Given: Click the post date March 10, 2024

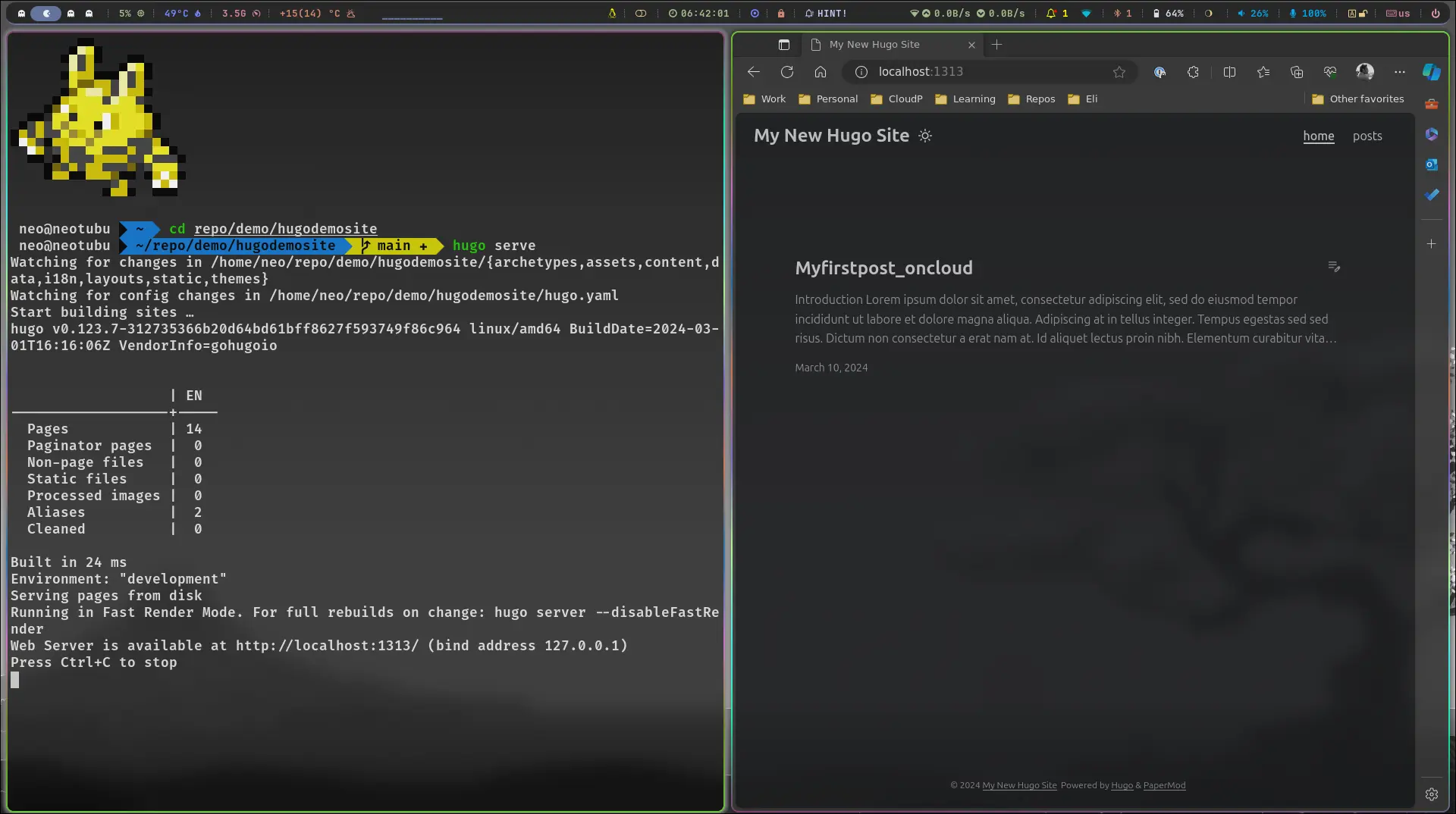Looking at the screenshot, I should [831, 368].
